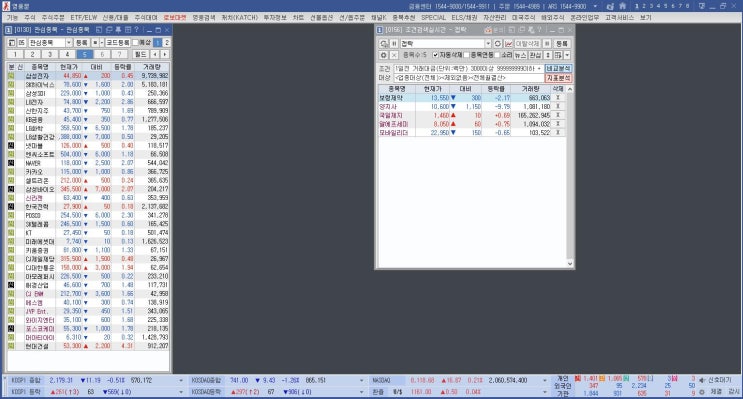Click the group list icon left of 05

(12, 43)
